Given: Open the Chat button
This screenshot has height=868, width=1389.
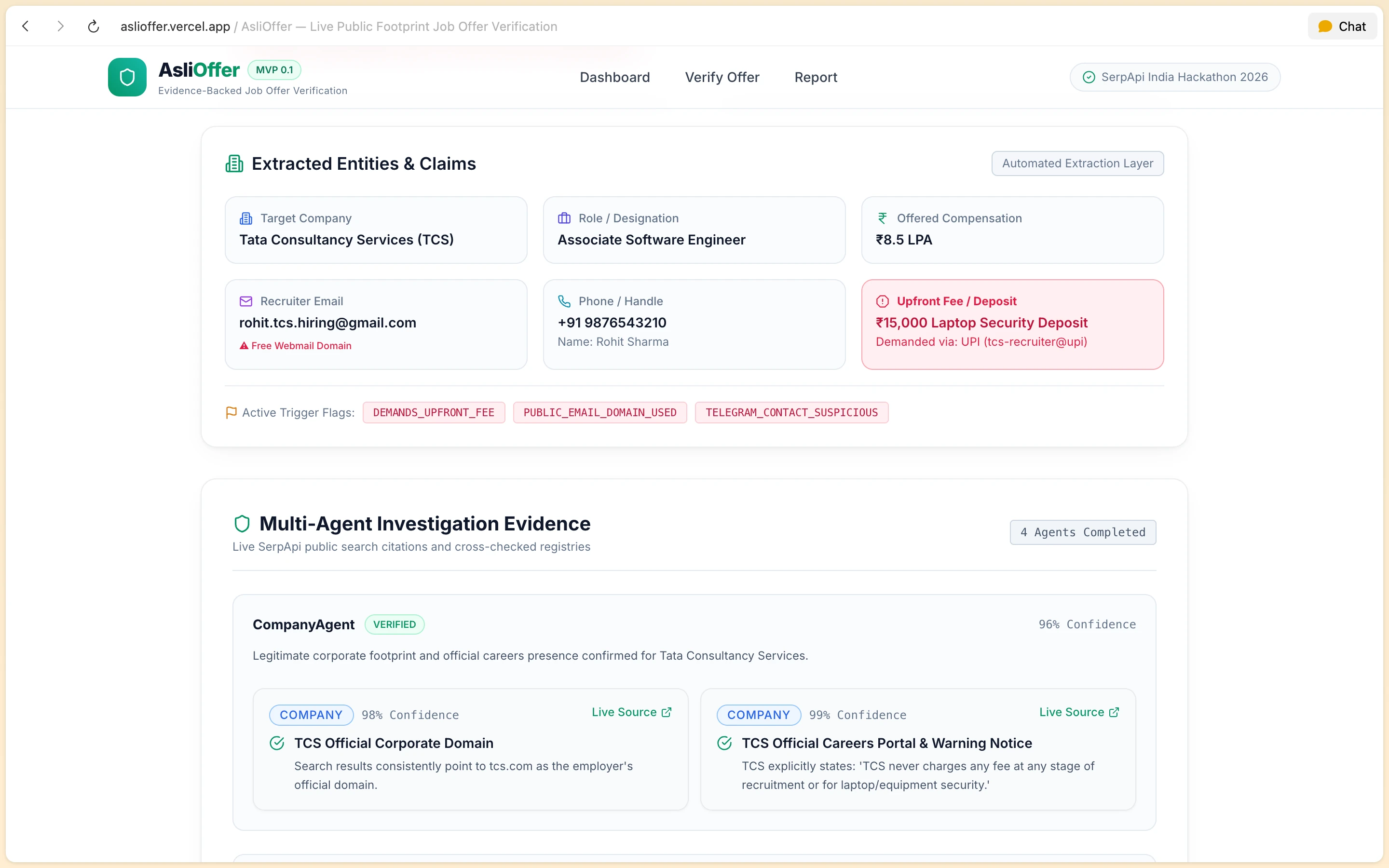Looking at the screenshot, I should (1342, 26).
